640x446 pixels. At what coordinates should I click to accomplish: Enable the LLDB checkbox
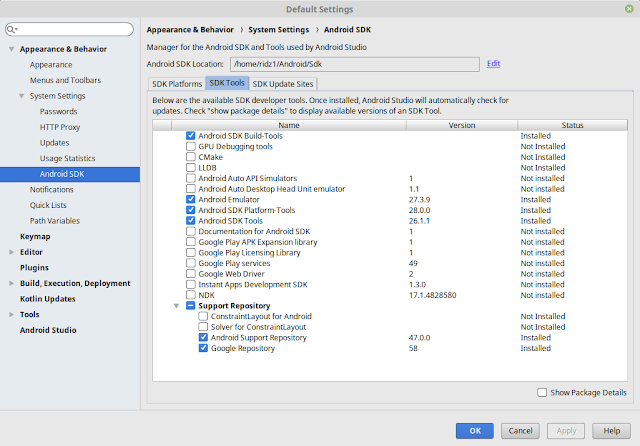[191, 167]
